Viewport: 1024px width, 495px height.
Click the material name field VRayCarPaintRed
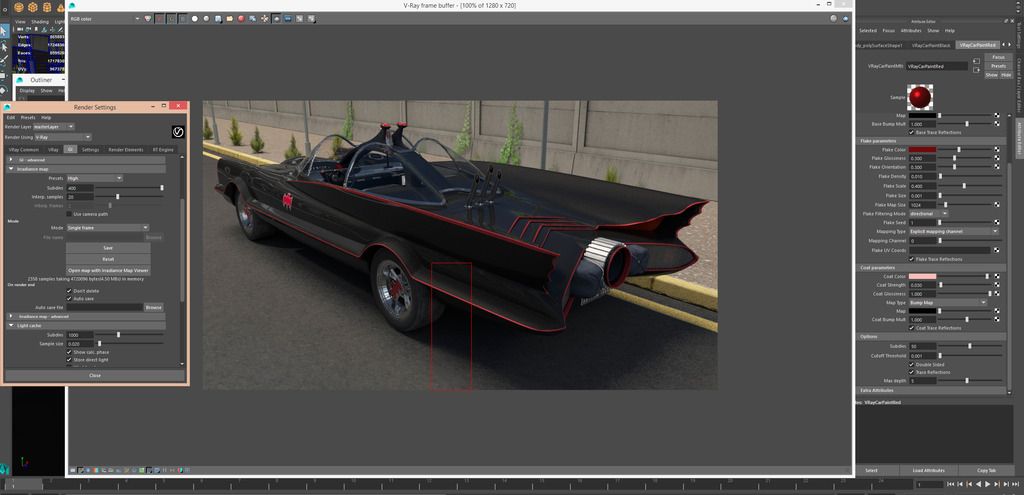[x=936, y=66]
